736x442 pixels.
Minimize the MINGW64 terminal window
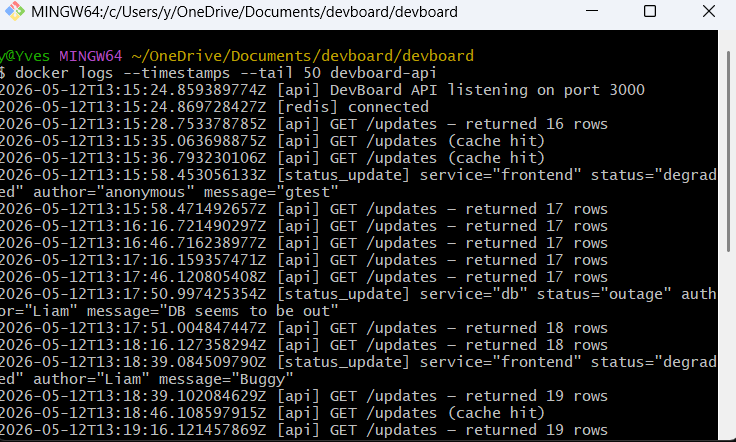pyautogui.click(x=592, y=11)
